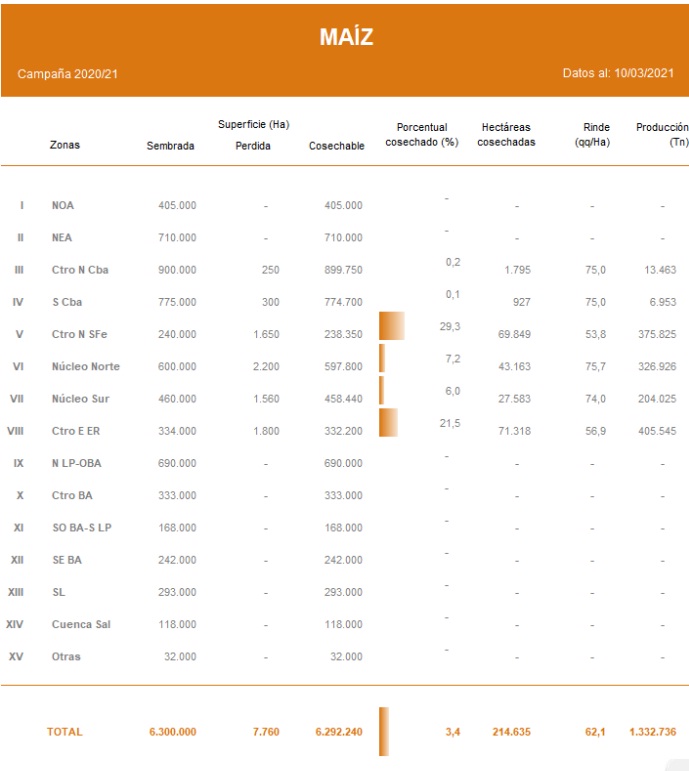Click the TOTAL row harvest progress bar
Screen dimensions: 689x771
(384, 732)
